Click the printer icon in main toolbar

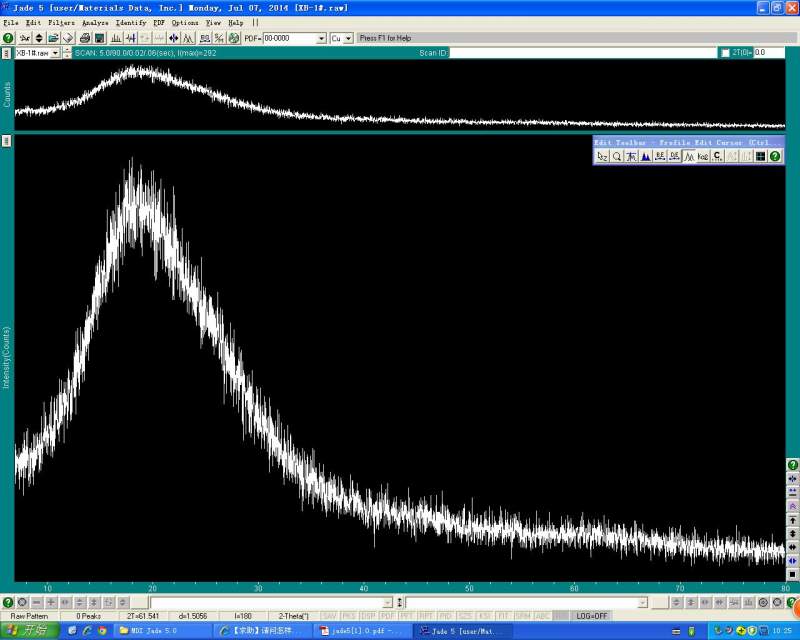click(x=85, y=38)
